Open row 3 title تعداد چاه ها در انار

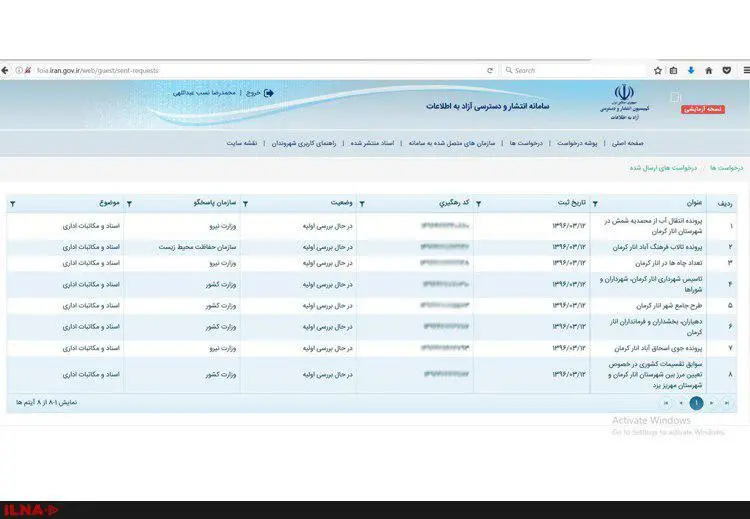tap(669, 263)
